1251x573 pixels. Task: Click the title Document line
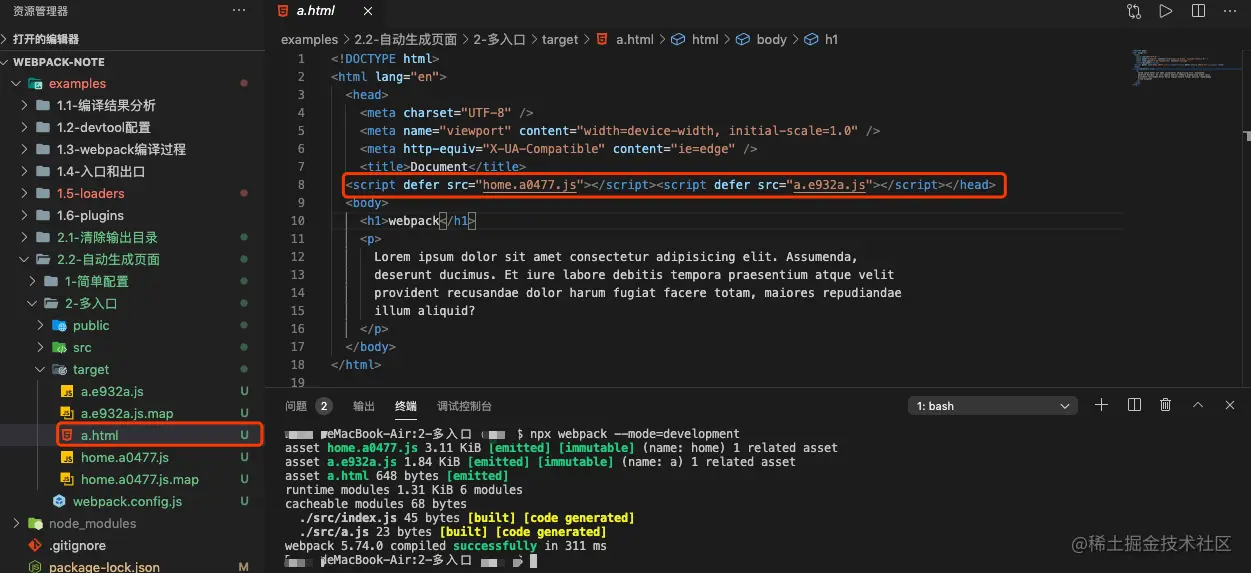(442, 167)
